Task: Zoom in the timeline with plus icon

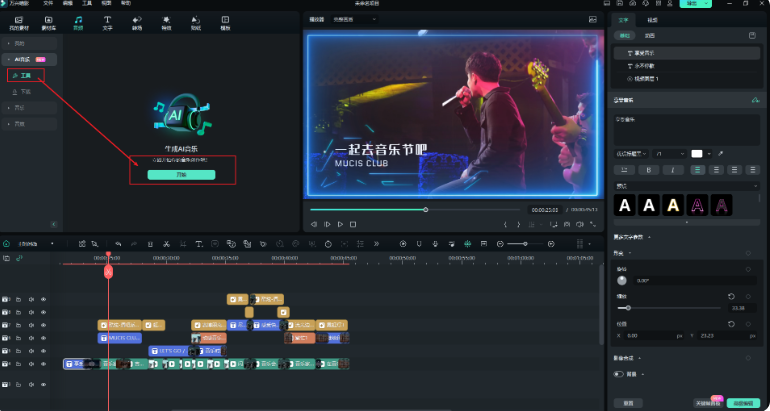Action: 551,244
